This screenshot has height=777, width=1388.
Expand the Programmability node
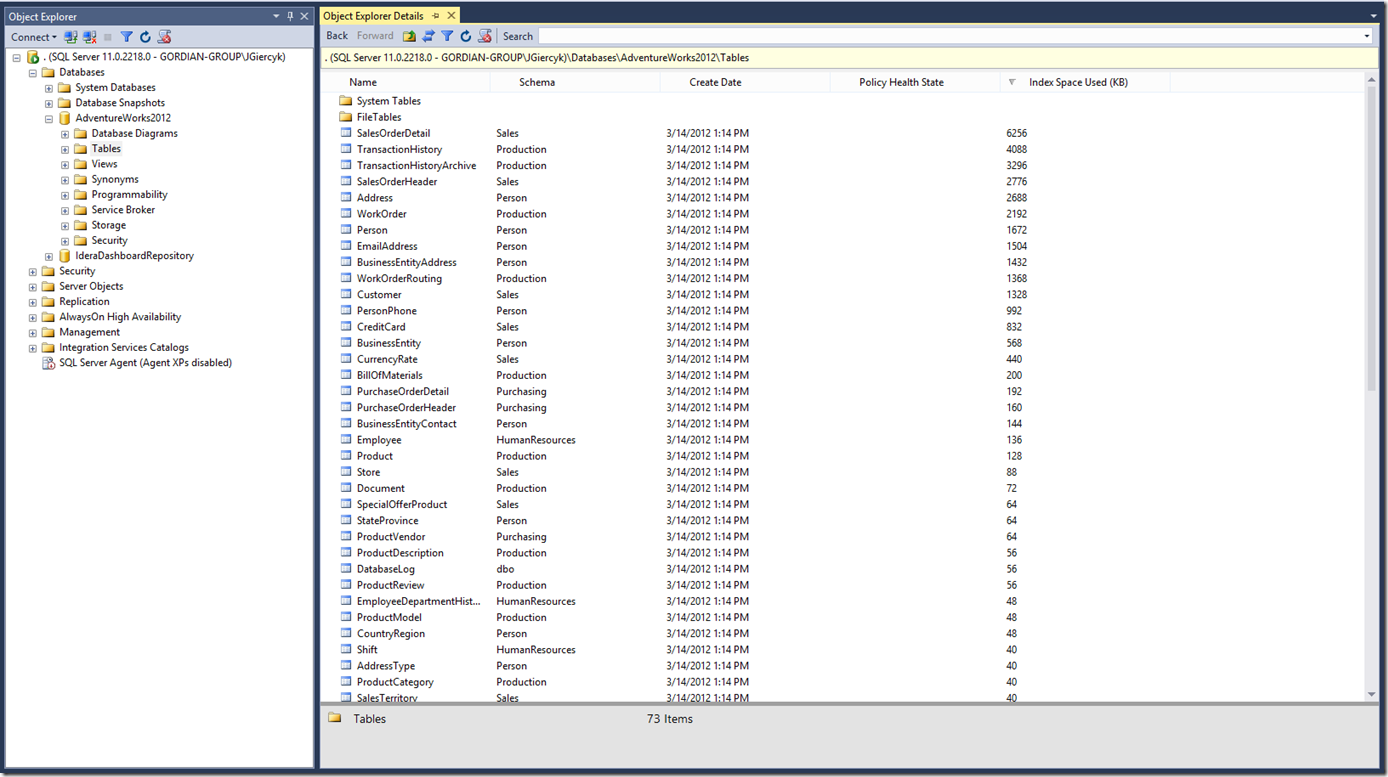(x=65, y=195)
